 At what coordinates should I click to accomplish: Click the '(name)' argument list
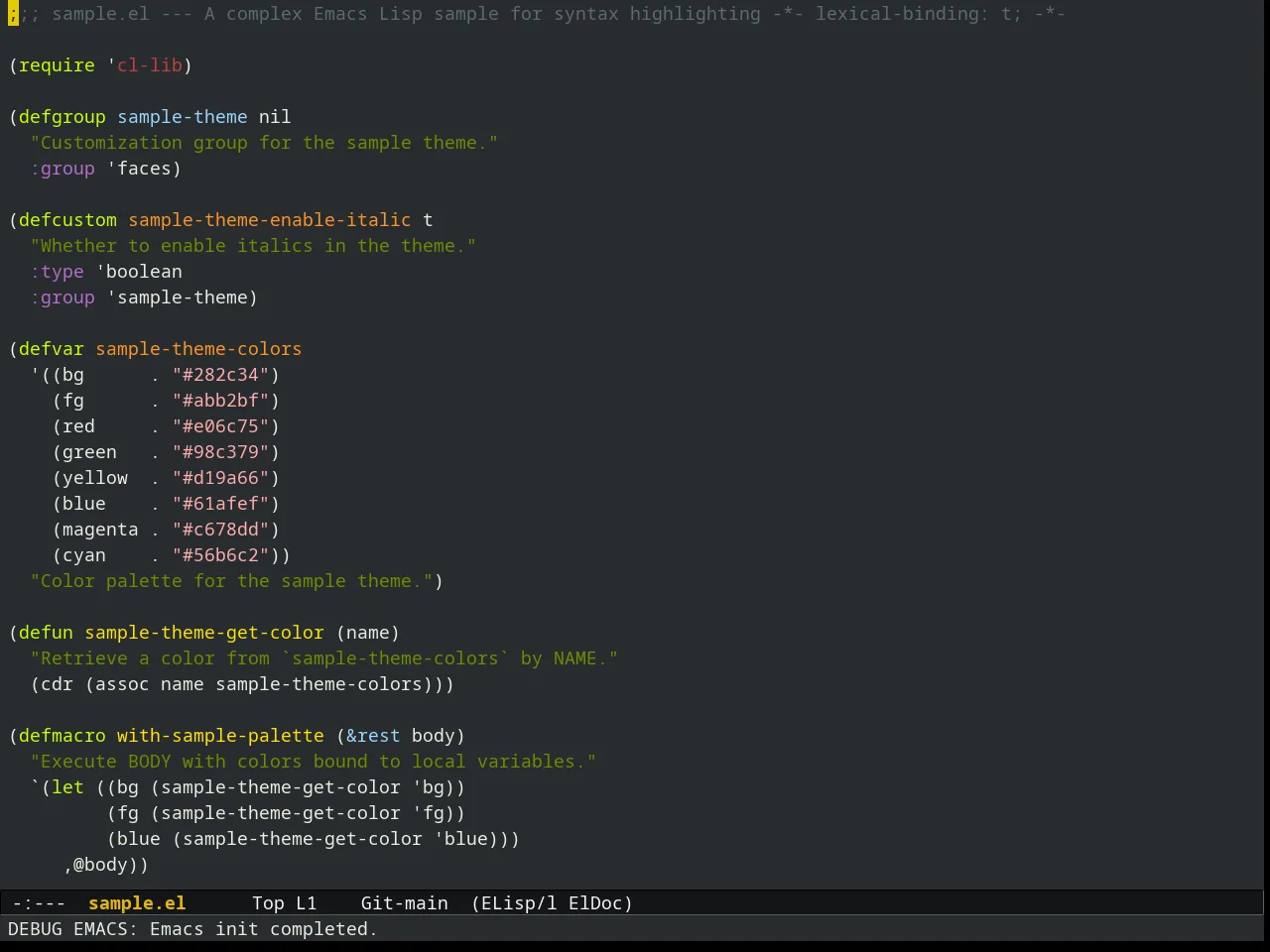tap(368, 633)
